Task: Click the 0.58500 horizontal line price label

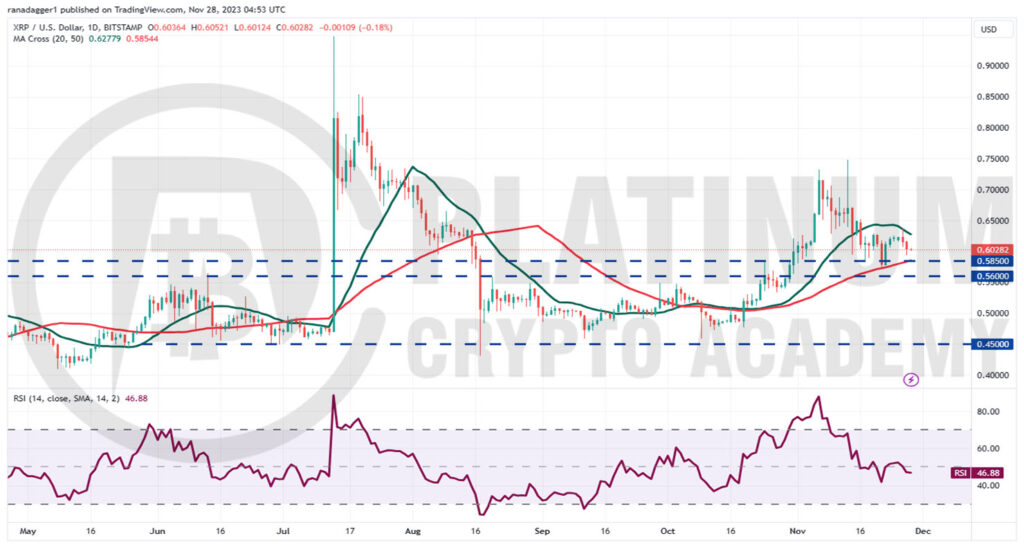Action: tap(993, 261)
